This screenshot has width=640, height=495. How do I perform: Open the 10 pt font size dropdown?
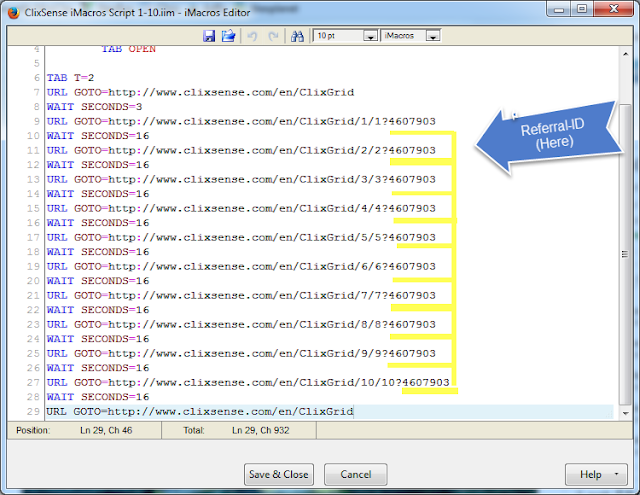tap(371, 36)
